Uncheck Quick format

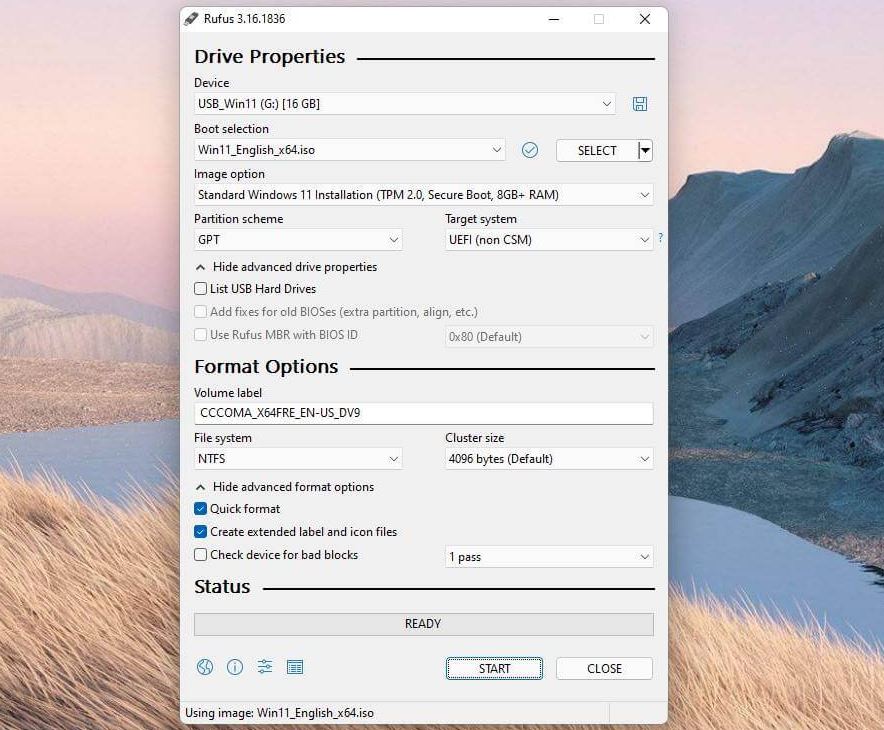200,508
